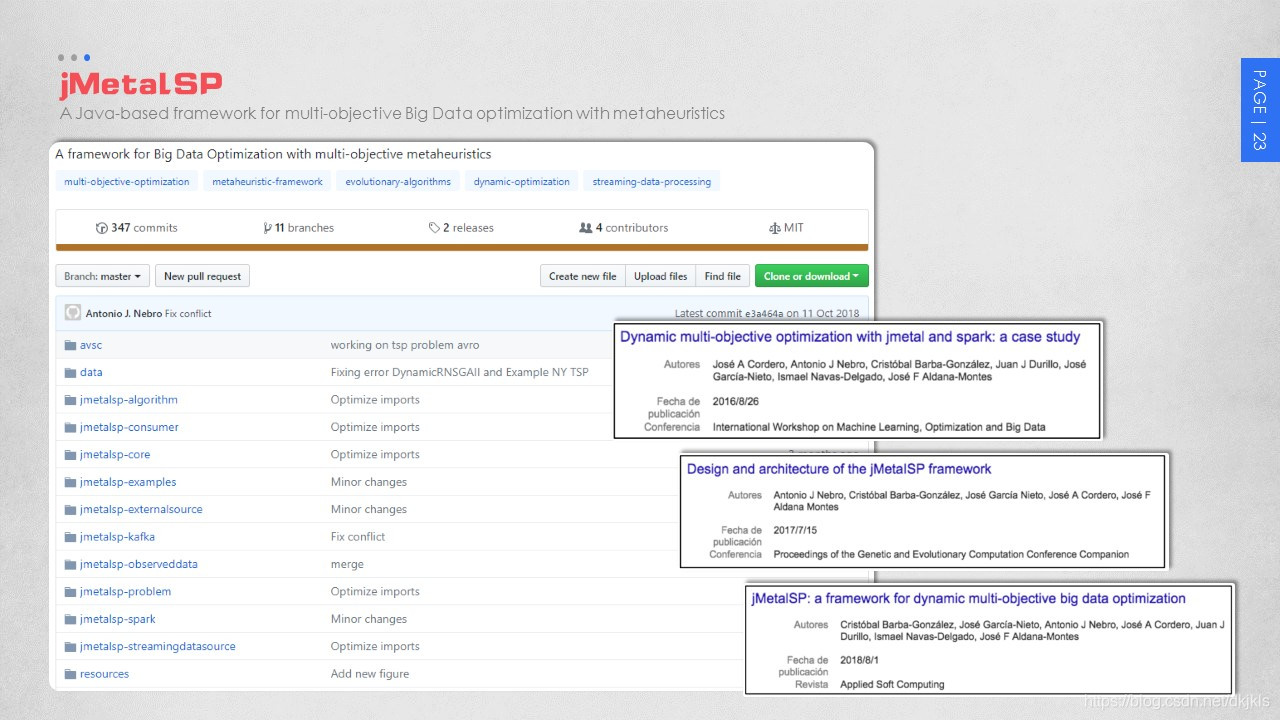Click the jmetalsp-examples folder icon
Screen dimensions: 1280x720
pyautogui.click(x=70, y=482)
